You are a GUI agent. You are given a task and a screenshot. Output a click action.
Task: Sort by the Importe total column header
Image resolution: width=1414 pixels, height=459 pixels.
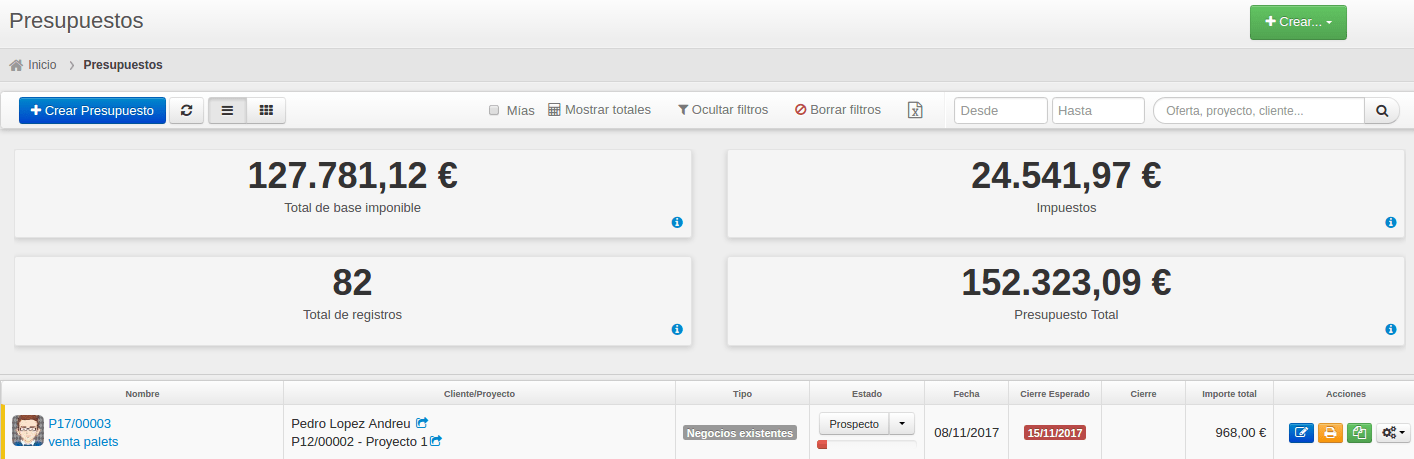coord(1229,394)
